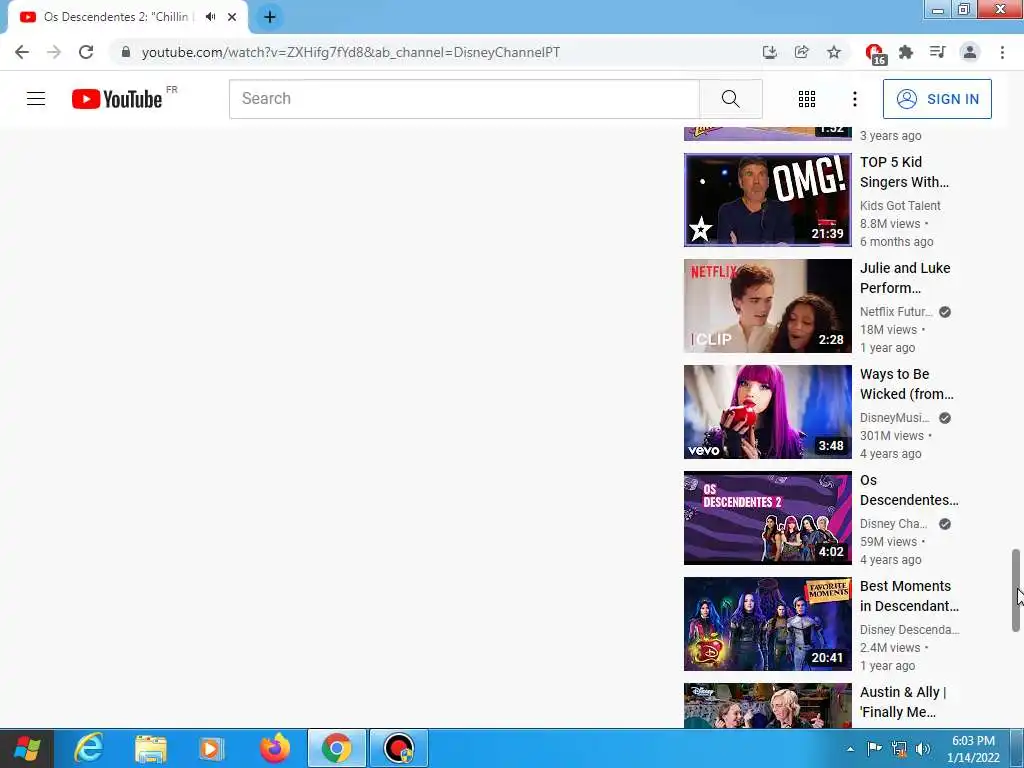This screenshot has height=768, width=1024.
Task: Open Windows Explorer folder on taskbar
Action: tap(151, 748)
